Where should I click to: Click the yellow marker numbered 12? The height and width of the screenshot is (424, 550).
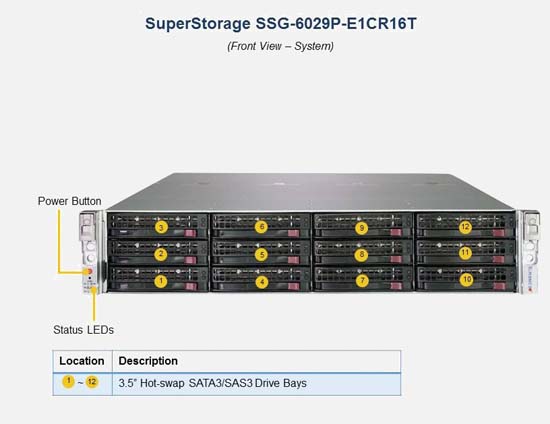click(x=465, y=227)
